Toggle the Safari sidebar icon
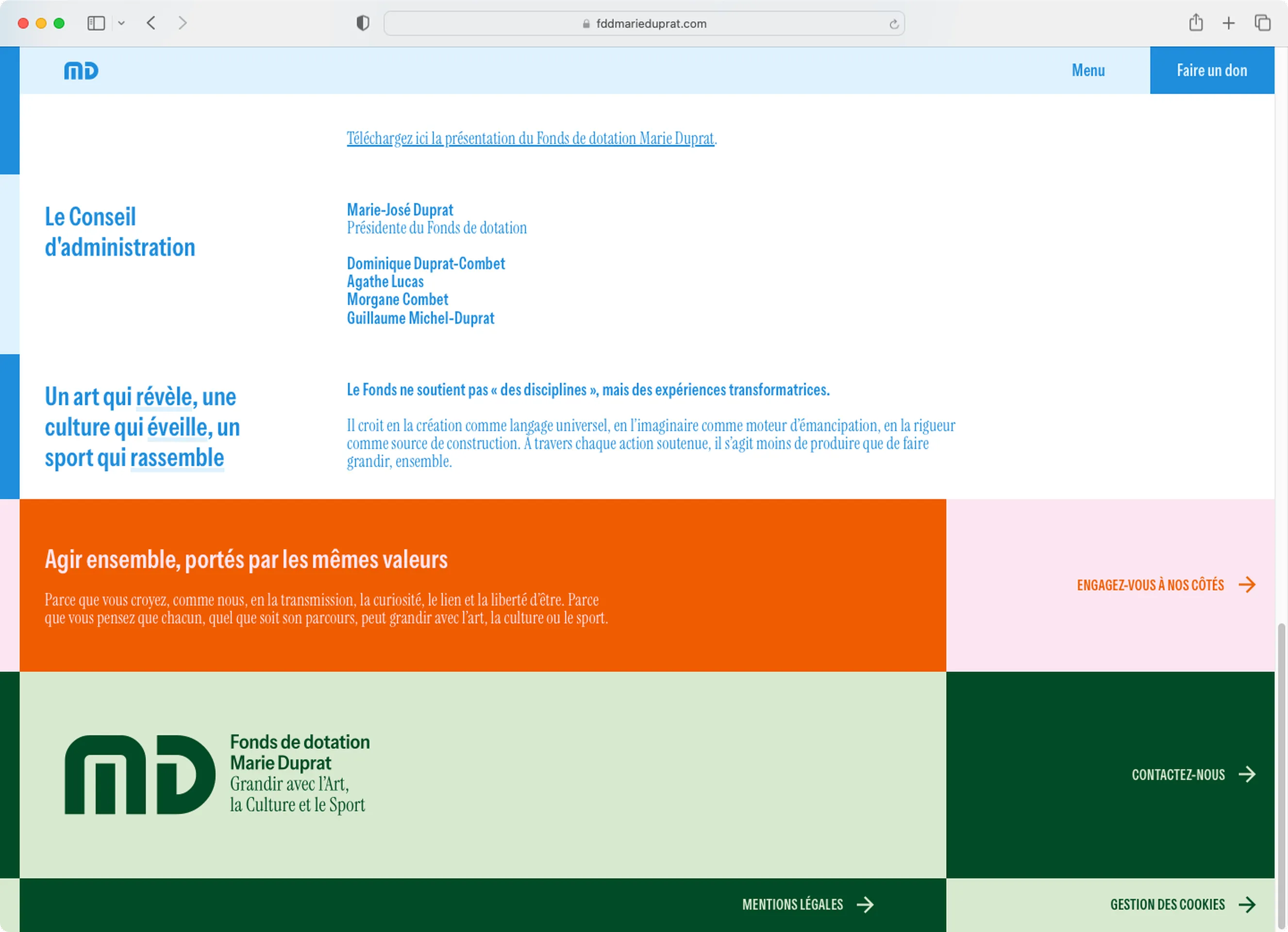The height and width of the screenshot is (932, 1288). (96, 23)
